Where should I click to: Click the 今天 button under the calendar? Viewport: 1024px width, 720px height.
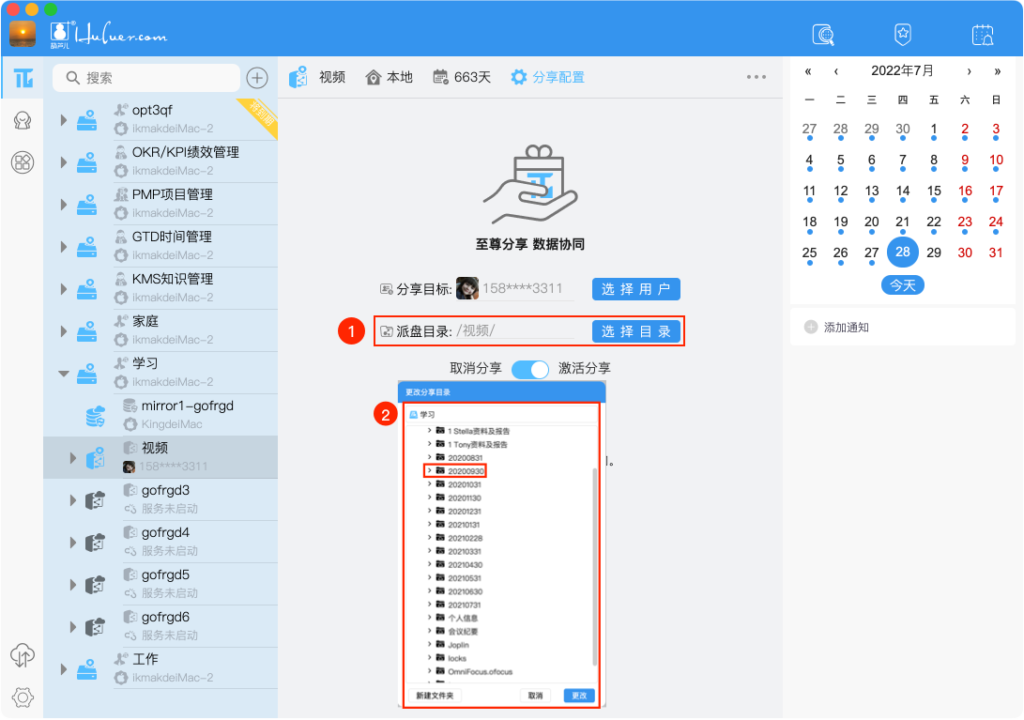tap(903, 285)
